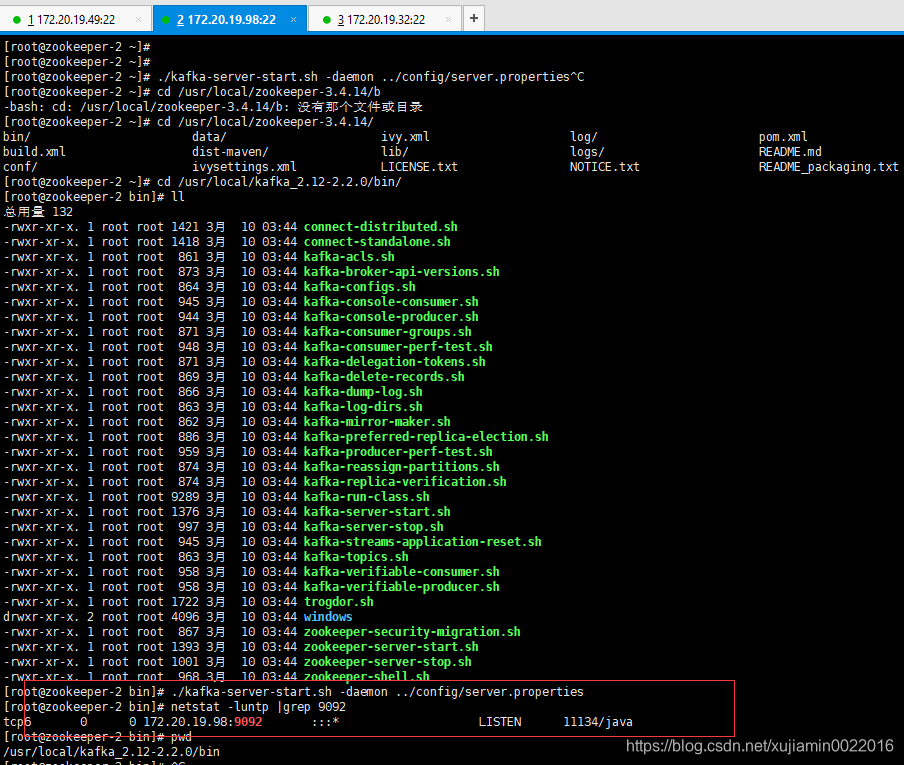Click connect-distributed.sh file name
Image resolution: width=904 pixels, height=765 pixels.
tap(381, 227)
